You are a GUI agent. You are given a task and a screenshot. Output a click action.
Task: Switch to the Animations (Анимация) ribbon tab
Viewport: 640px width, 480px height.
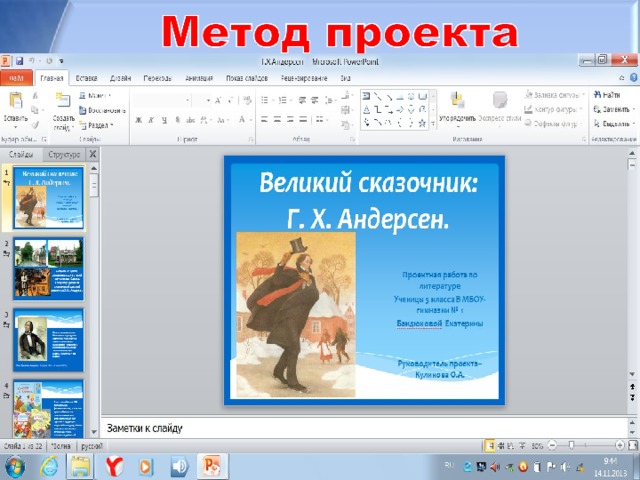point(199,78)
